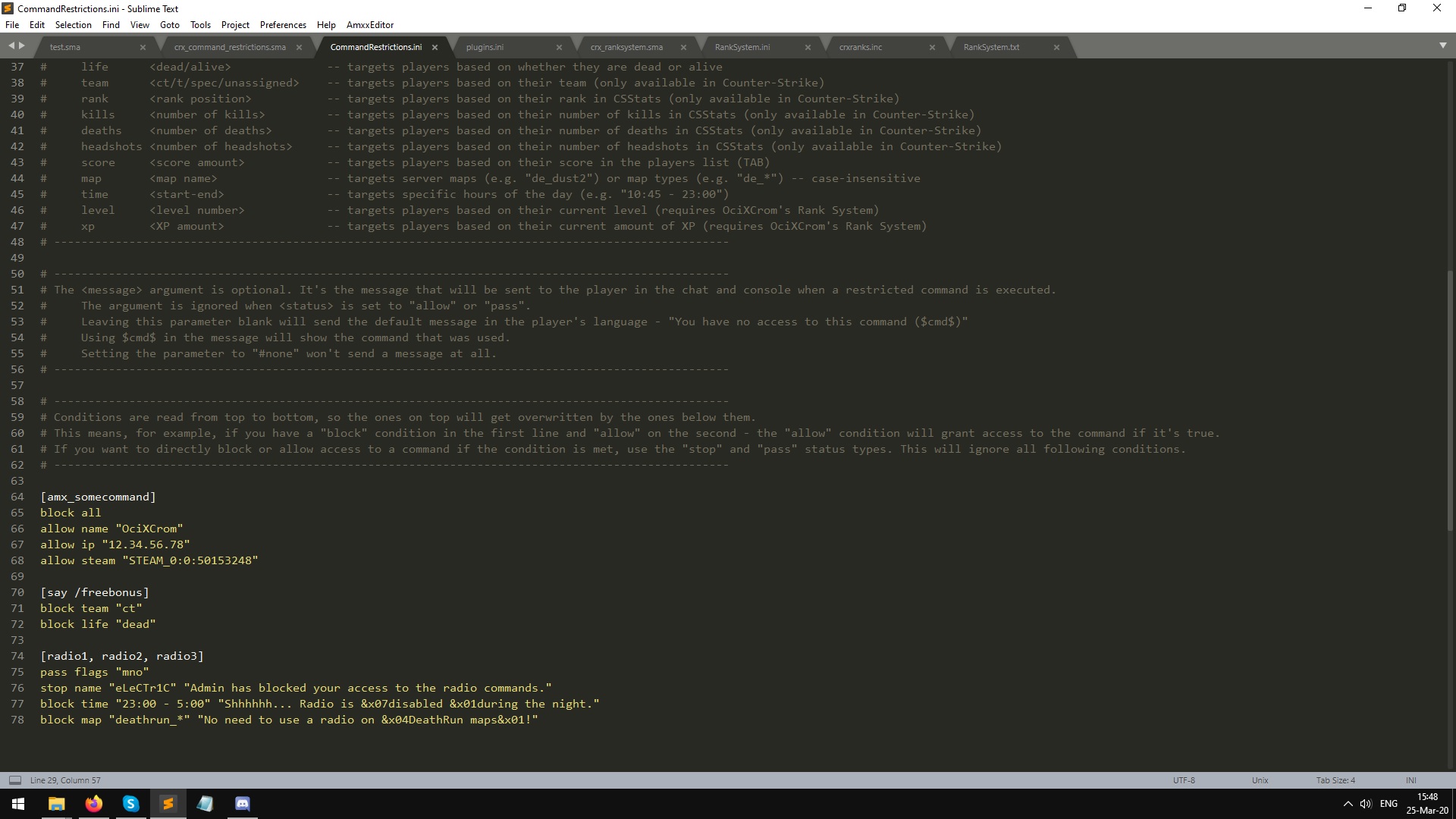
Task: Click the File menu in Sublime Text
Action: [x=12, y=24]
